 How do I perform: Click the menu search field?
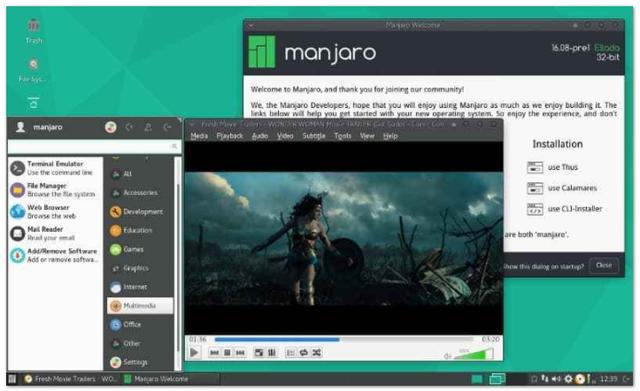[x=94, y=147]
